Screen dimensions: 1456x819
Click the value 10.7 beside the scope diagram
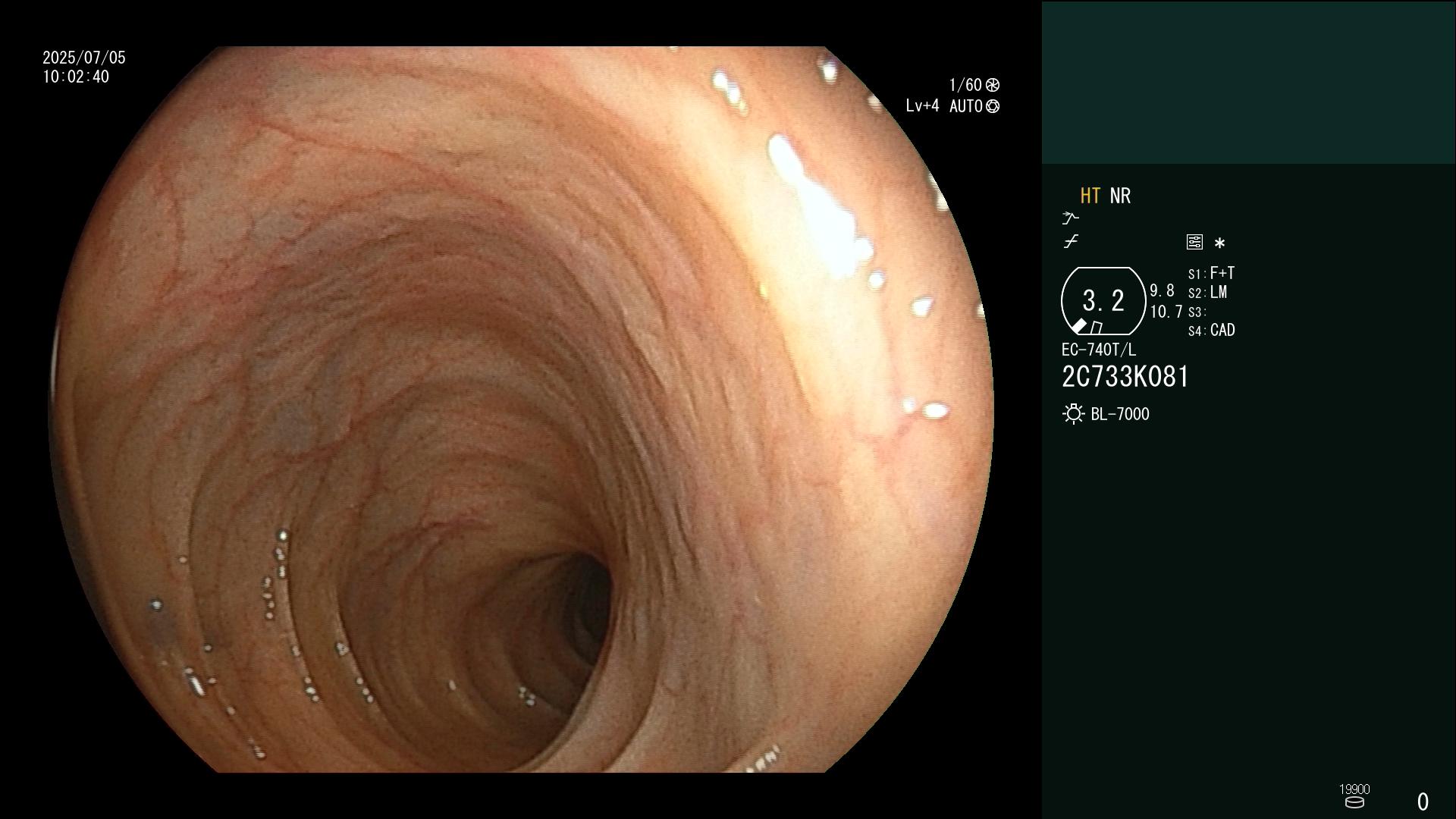click(x=1166, y=312)
